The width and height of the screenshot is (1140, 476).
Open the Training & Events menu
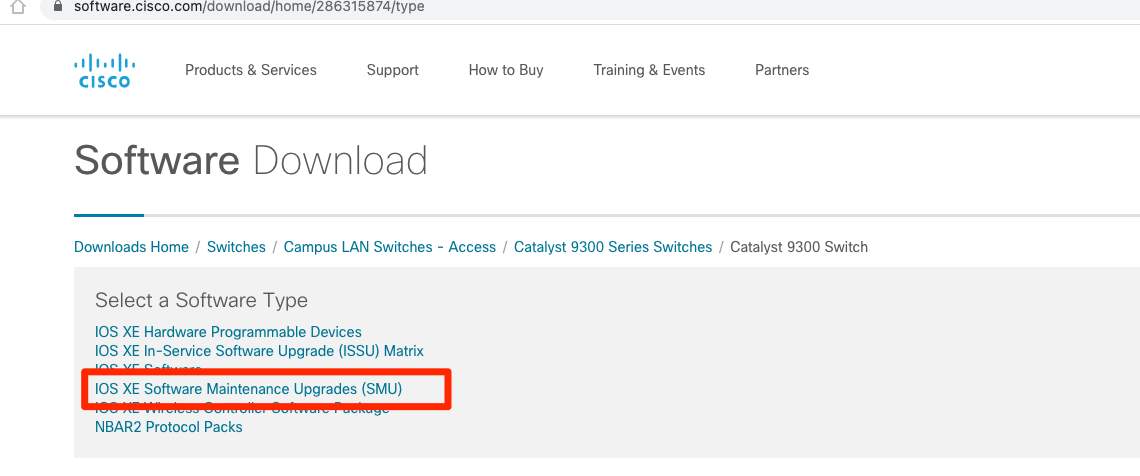pos(649,70)
